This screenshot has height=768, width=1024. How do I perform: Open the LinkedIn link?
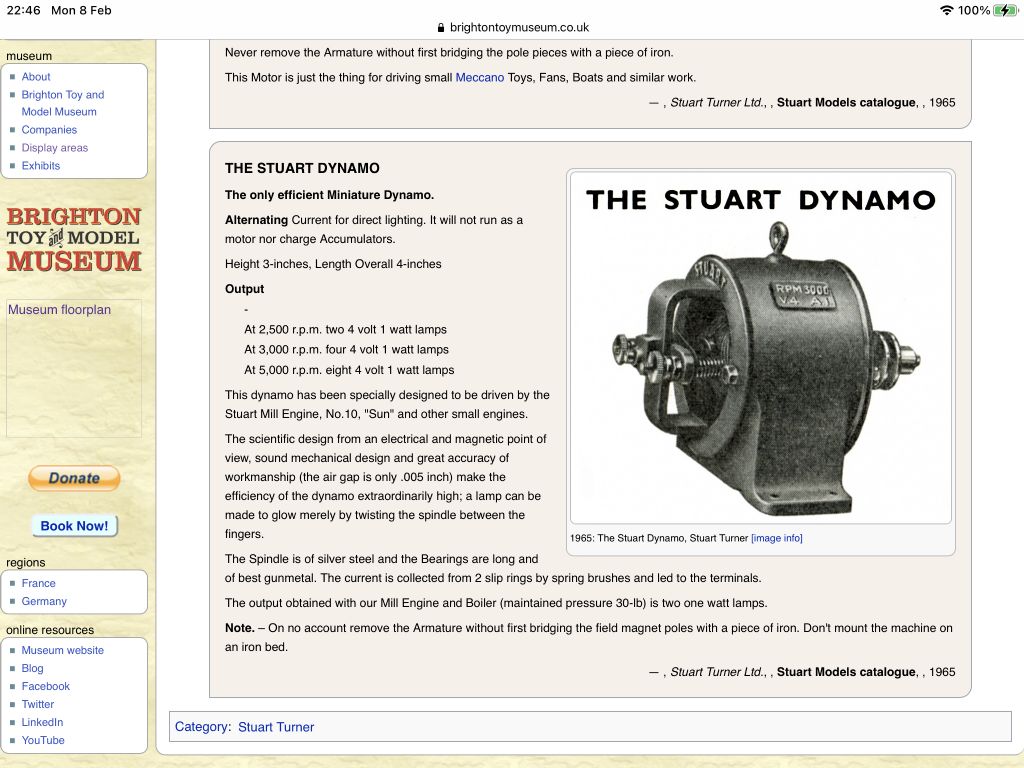[x=42, y=722]
